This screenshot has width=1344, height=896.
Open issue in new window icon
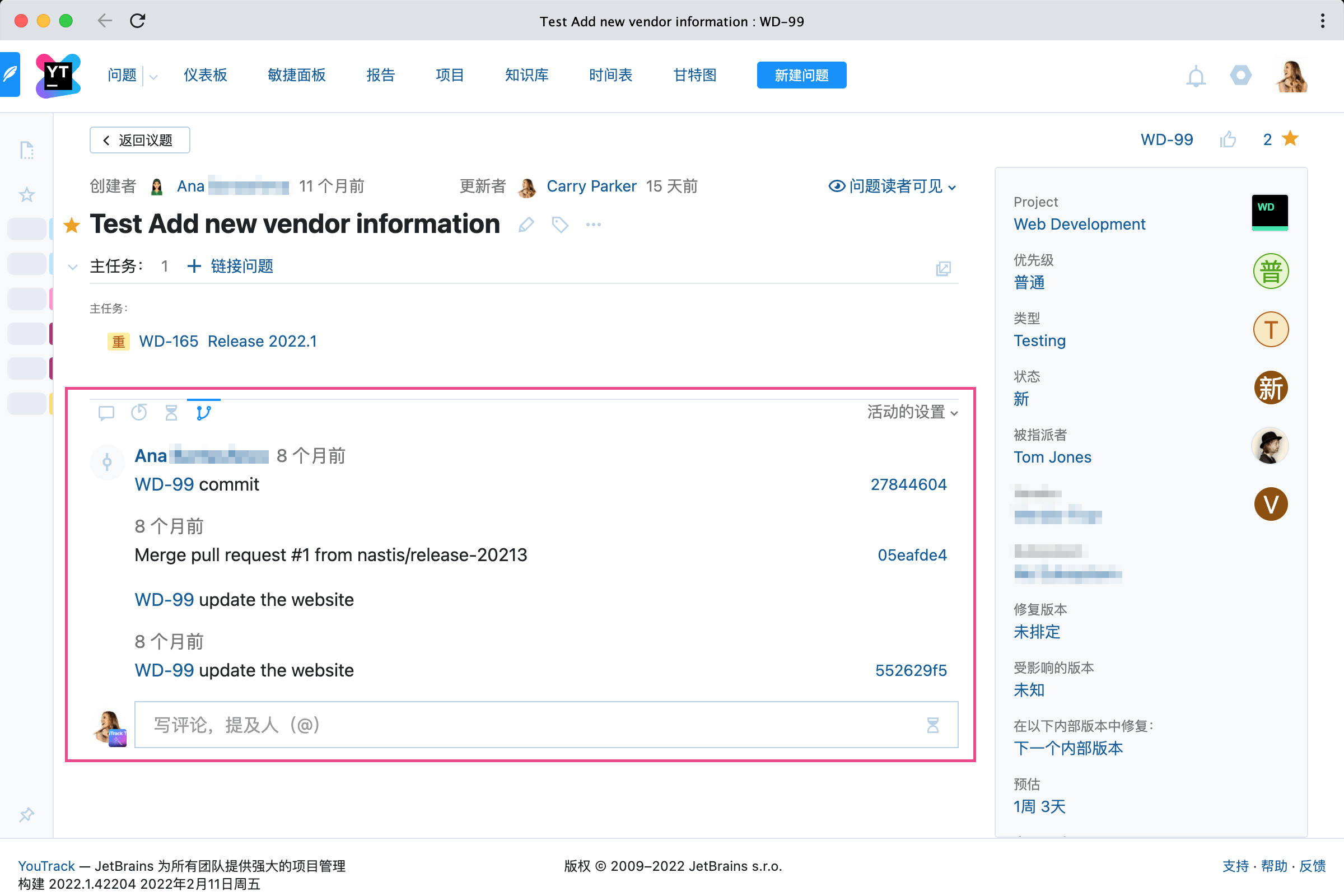pyautogui.click(x=943, y=269)
